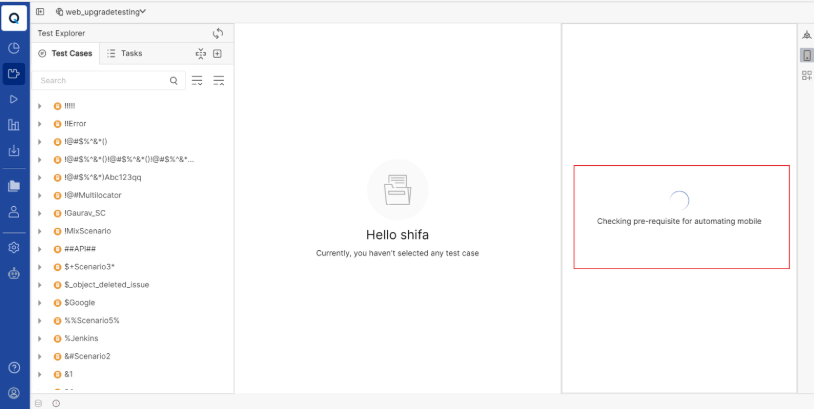This screenshot has width=814, height=409.
Task: Expand the $Google tree node
Action: pos(40,302)
